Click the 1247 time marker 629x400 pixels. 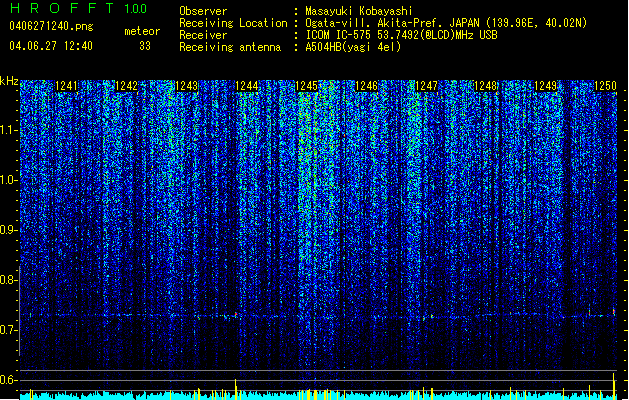(426, 86)
